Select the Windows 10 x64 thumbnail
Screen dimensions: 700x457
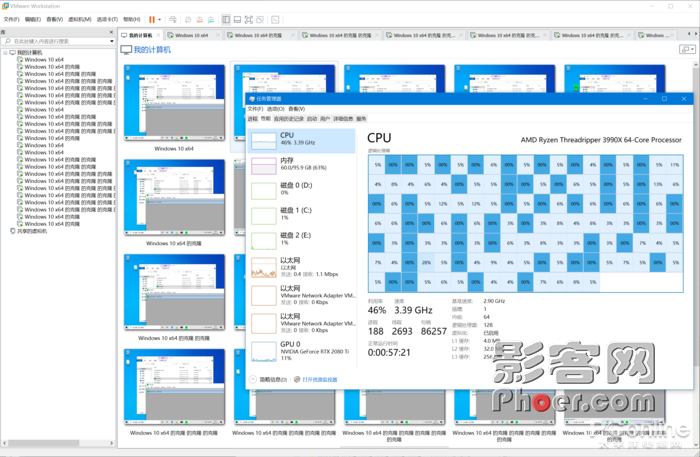tap(174, 103)
